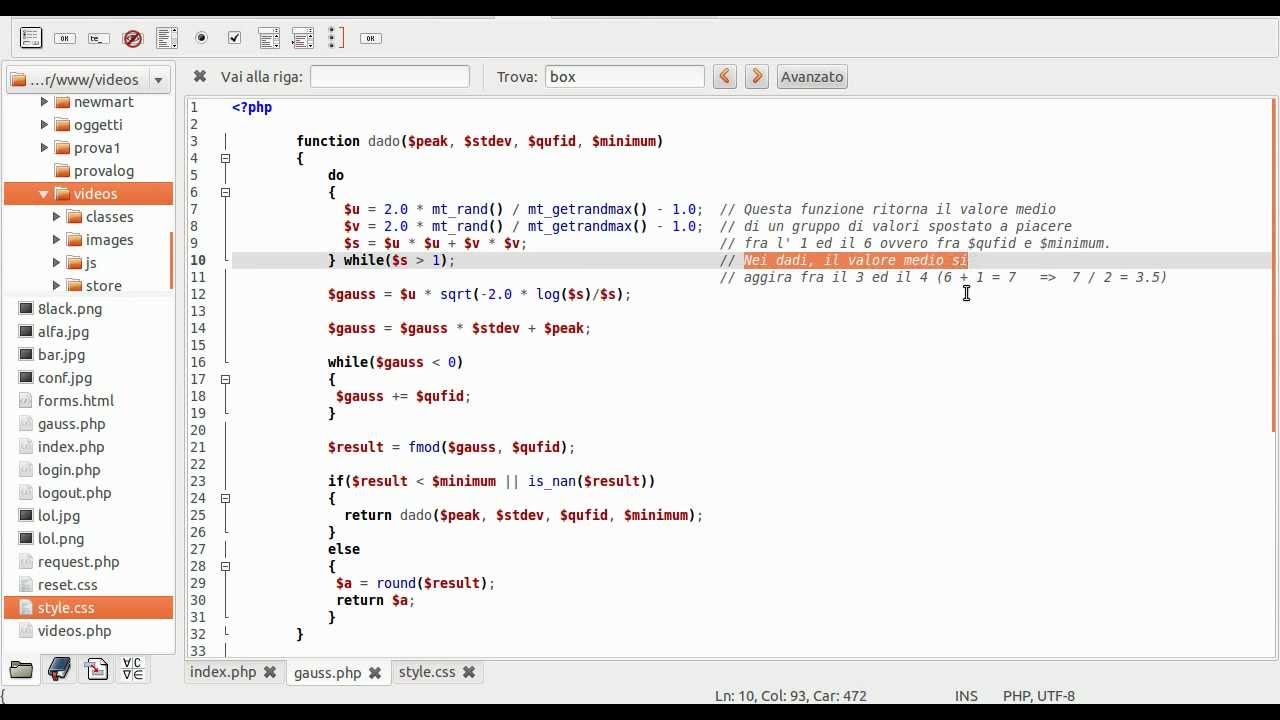Click the Ln: 10, Col: 93 status text
1280x720 pixels.
[791, 696]
